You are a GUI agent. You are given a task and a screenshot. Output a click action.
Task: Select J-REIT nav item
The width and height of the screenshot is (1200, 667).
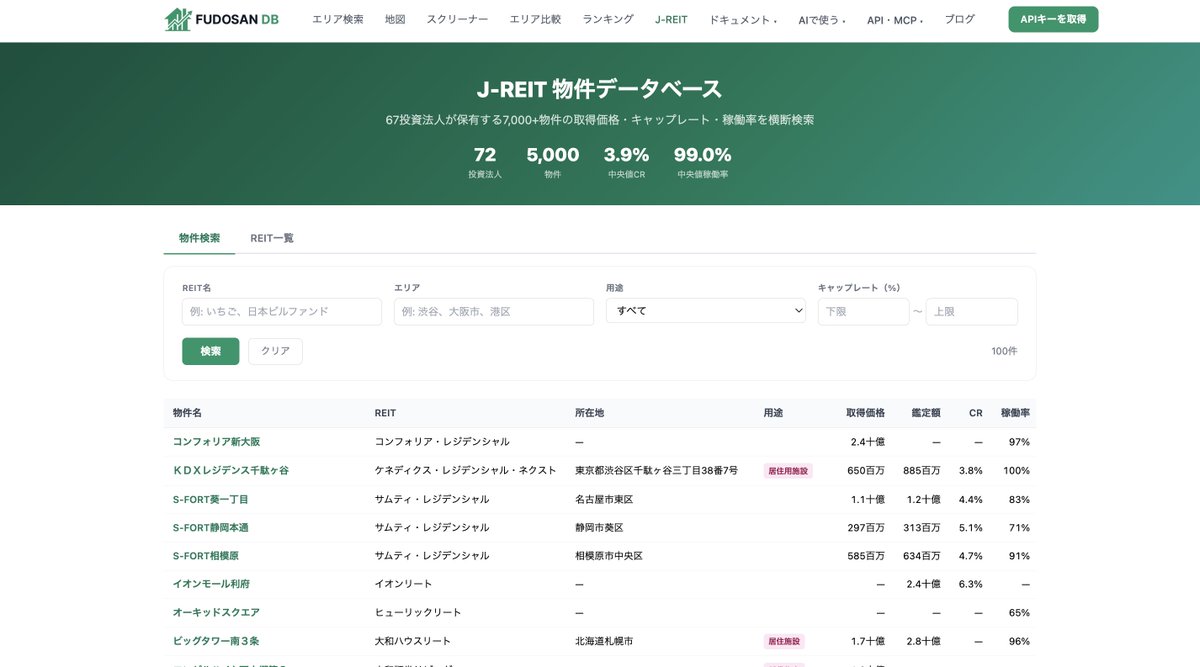(x=671, y=19)
